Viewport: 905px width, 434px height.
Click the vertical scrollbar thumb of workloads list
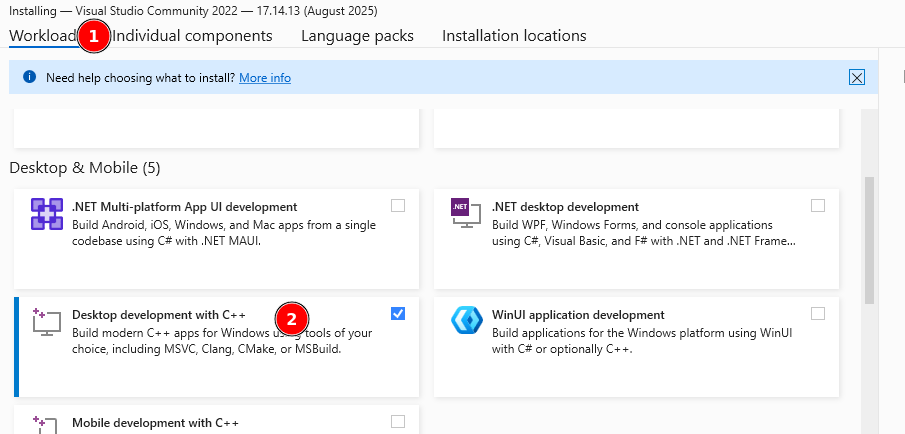point(869,240)
